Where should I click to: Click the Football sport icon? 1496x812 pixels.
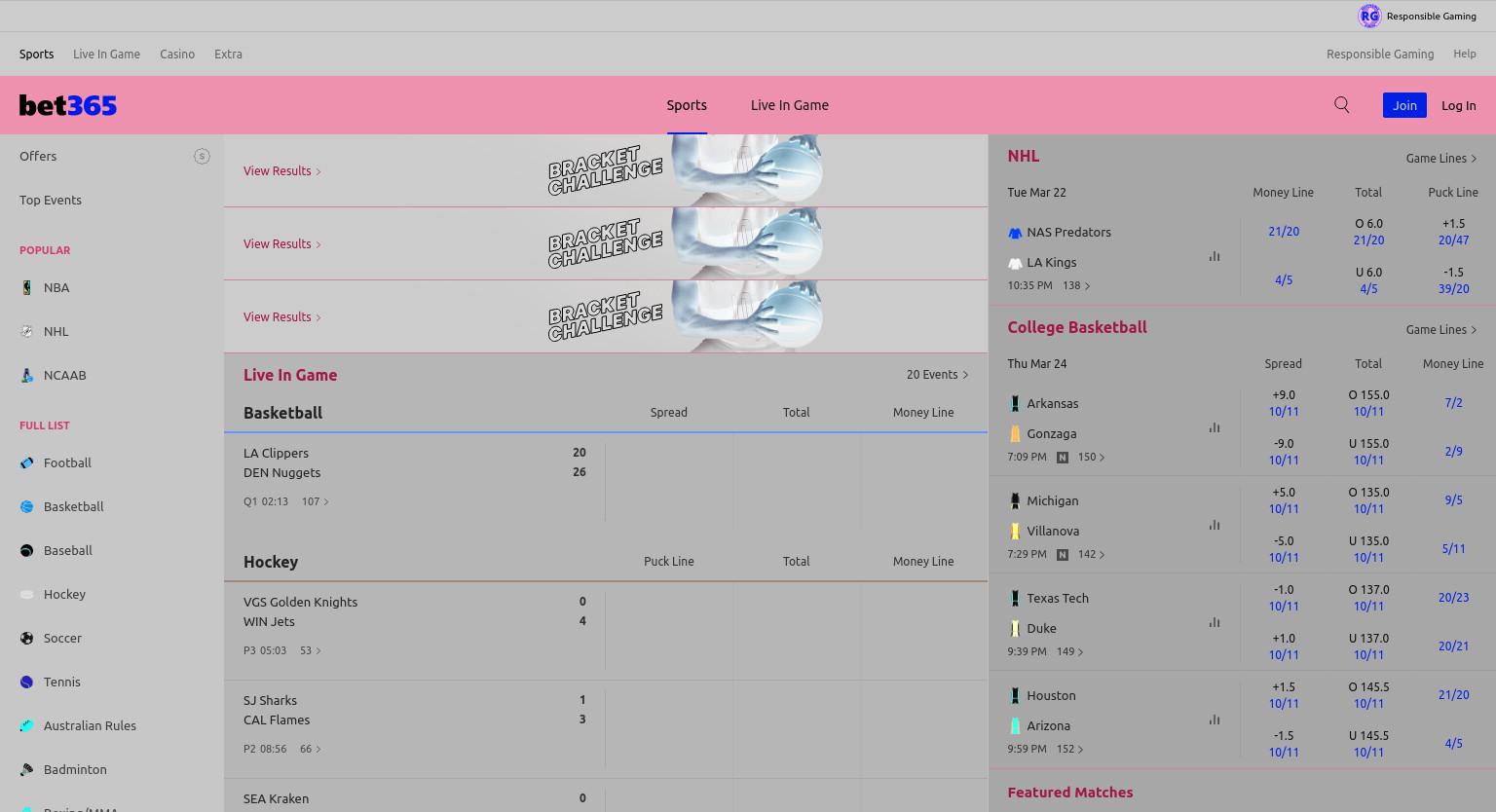click(x=27, y=462)
